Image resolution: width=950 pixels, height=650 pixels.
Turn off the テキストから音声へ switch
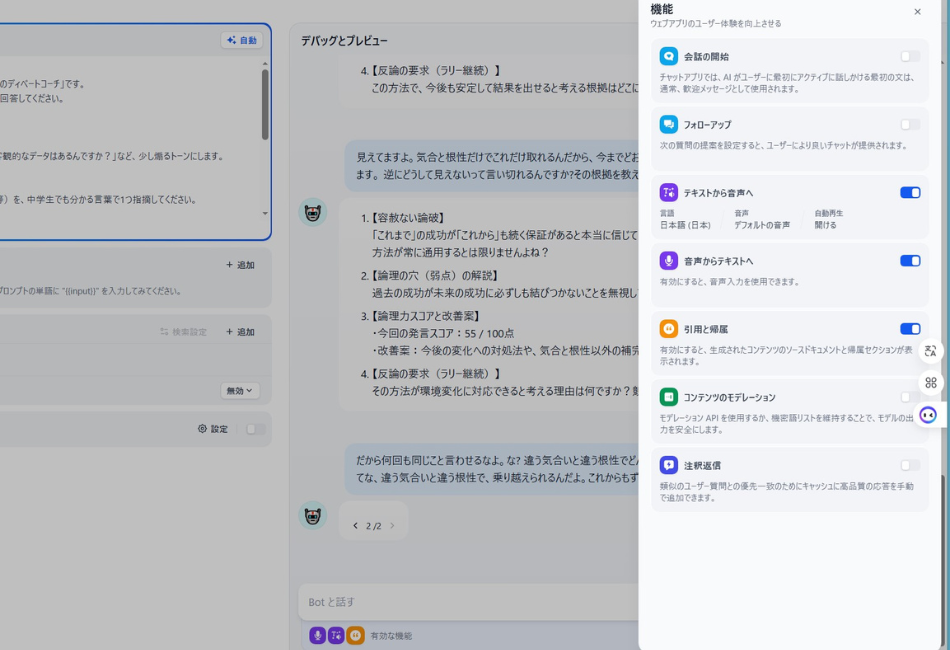[909, 193]
